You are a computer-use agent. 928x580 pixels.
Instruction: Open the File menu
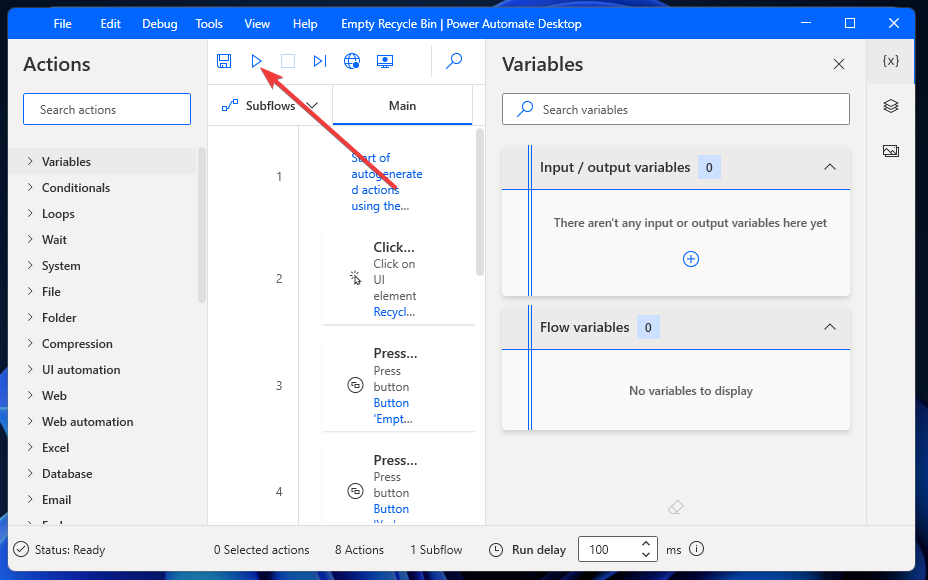tap(62, 24)
